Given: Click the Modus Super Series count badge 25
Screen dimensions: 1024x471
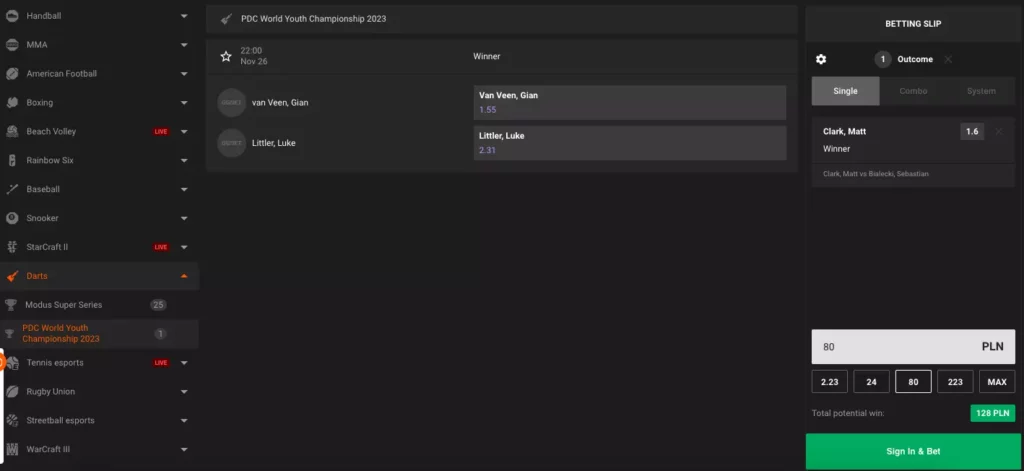Looking at the screenshot, I should tap(158, 304).
